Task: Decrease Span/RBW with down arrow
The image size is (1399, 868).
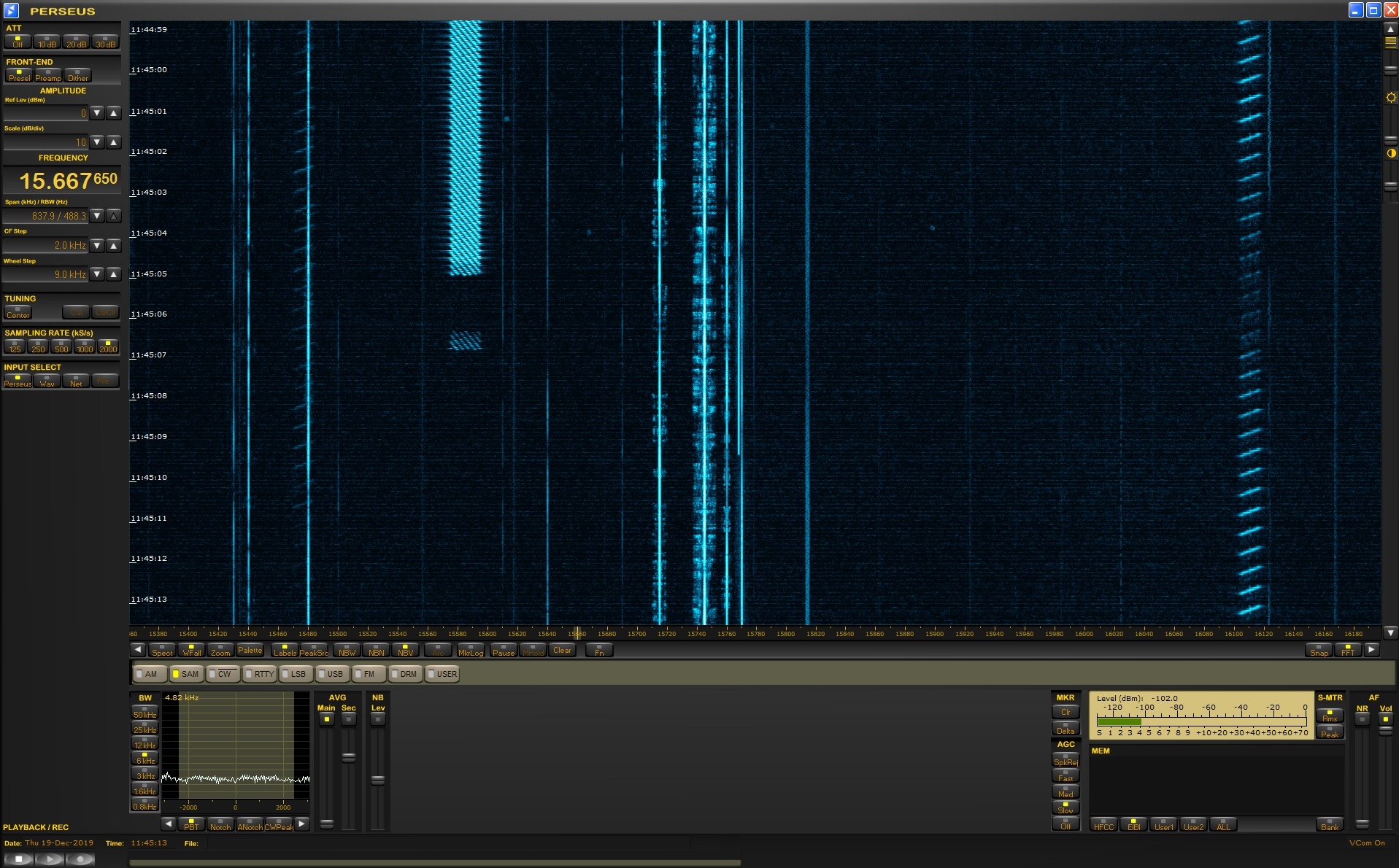Action: 97,216
